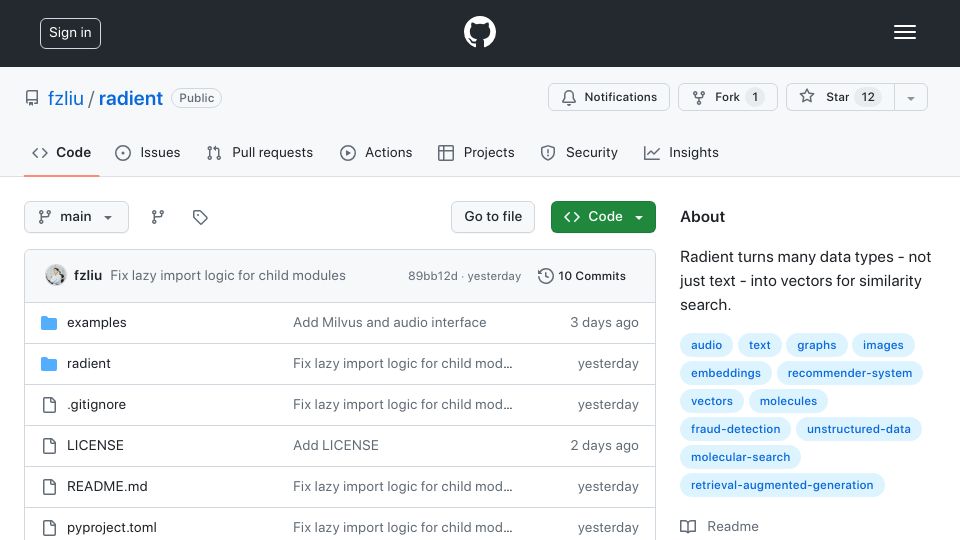960x540 pixels.
Task: Open the radient folder
Action: coord(89,364)
